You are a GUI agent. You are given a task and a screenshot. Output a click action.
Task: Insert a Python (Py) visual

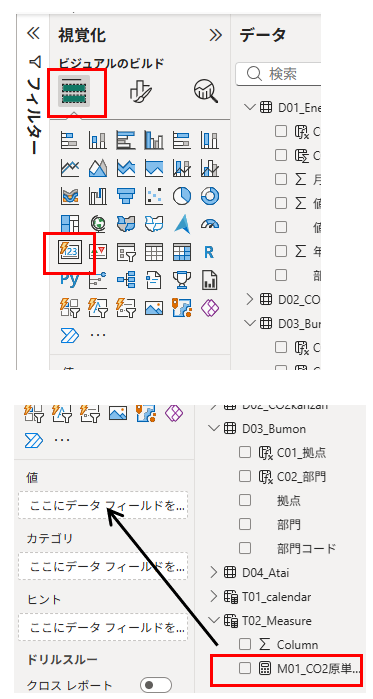(69, 280)
